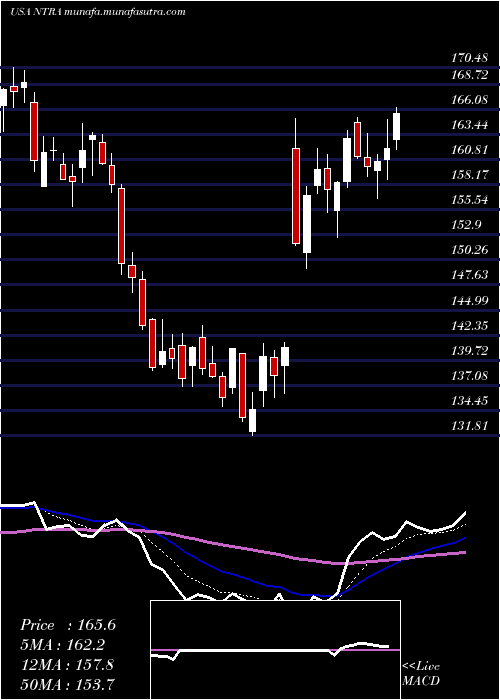Viewport: 500px width, 700px height.
Task: Select the 150.26 price level label
Action: 469,250
